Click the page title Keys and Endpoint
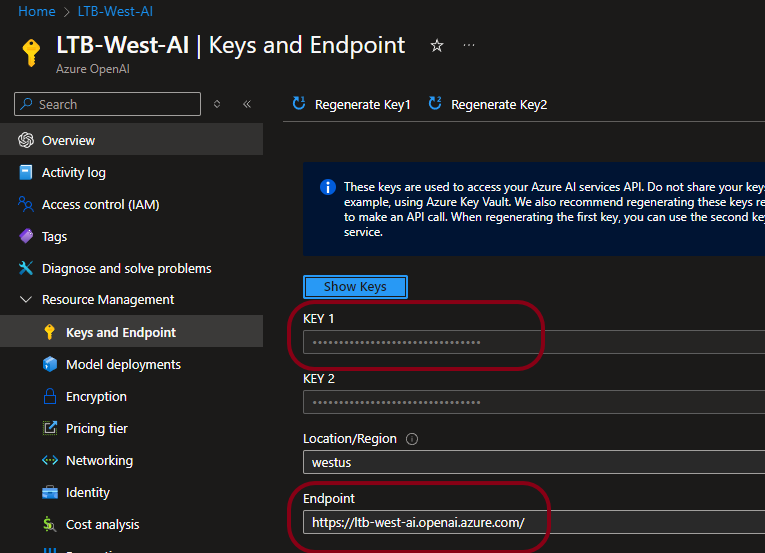 pyautogui.click(x=307, y=45)
